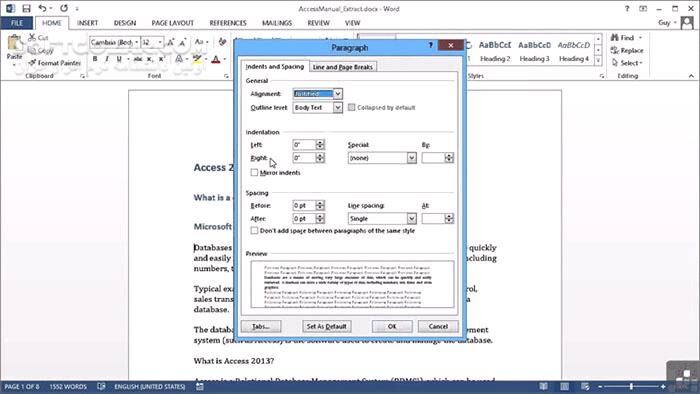Save the document from the quick access toolbar
Viewport: 700px width, 394px height.
[26, 8]
